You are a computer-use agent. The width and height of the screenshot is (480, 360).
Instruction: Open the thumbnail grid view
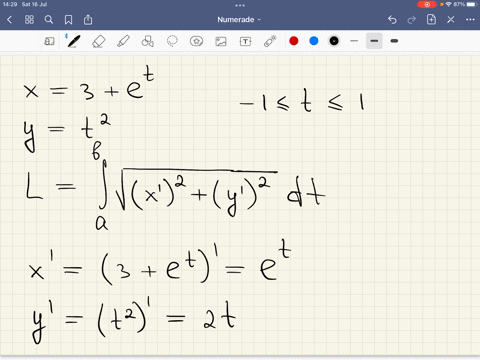click(29, 20)
